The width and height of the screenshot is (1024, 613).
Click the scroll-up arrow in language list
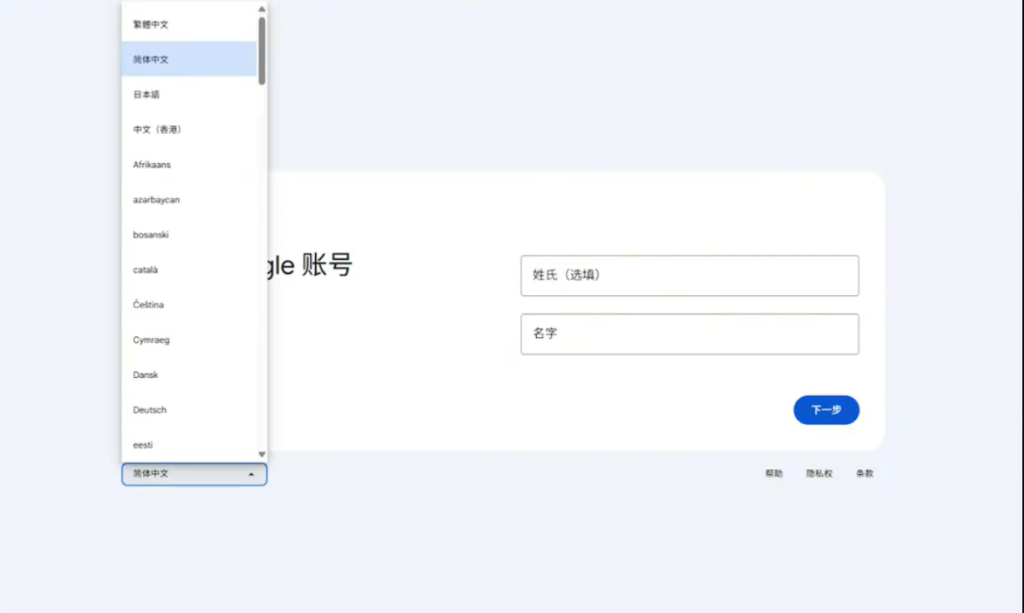(x=262, y=9)
